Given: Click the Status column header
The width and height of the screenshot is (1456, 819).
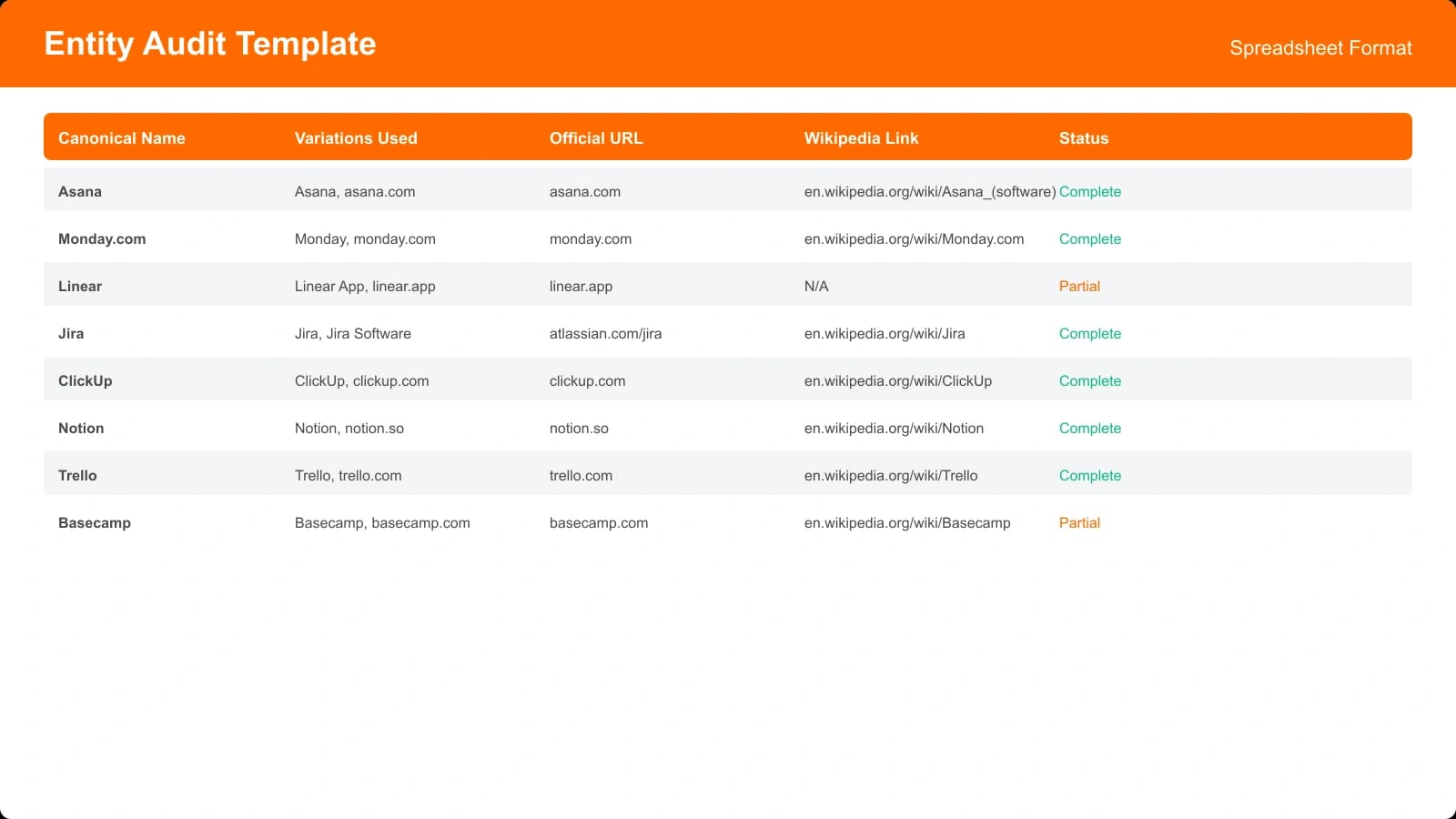Looking at the screenshot, I should [x=1083, y=137].
